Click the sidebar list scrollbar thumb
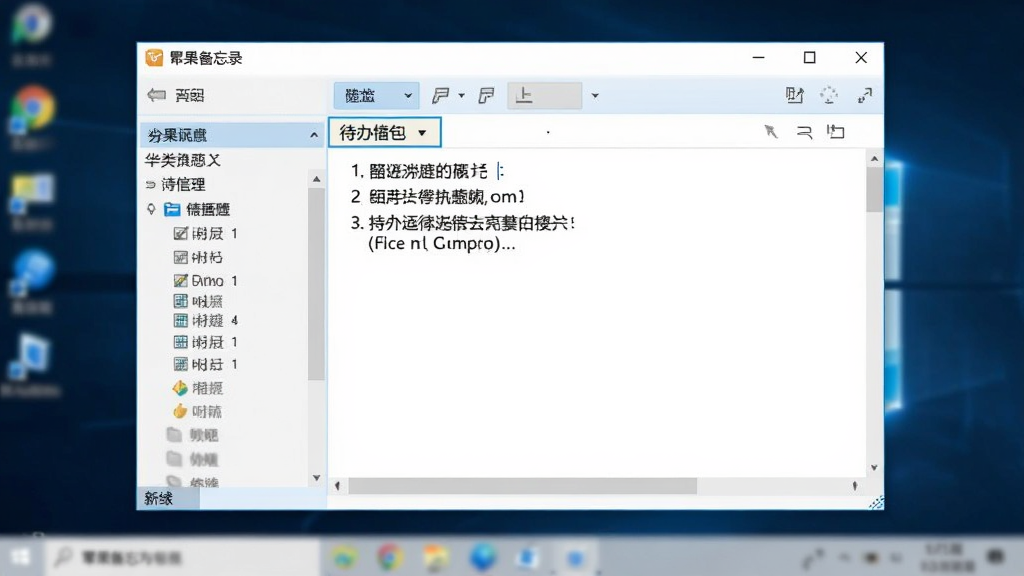 pyautogui.click(x=317, y=284)
